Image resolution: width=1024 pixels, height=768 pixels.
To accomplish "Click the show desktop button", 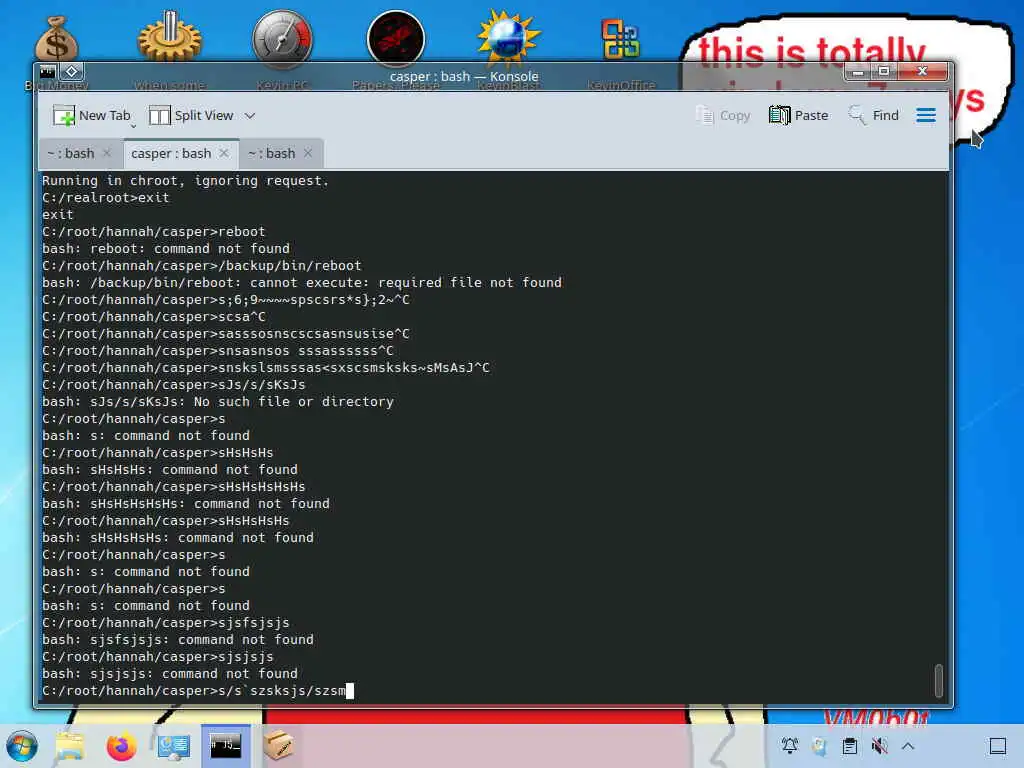I will click(997, 746).
